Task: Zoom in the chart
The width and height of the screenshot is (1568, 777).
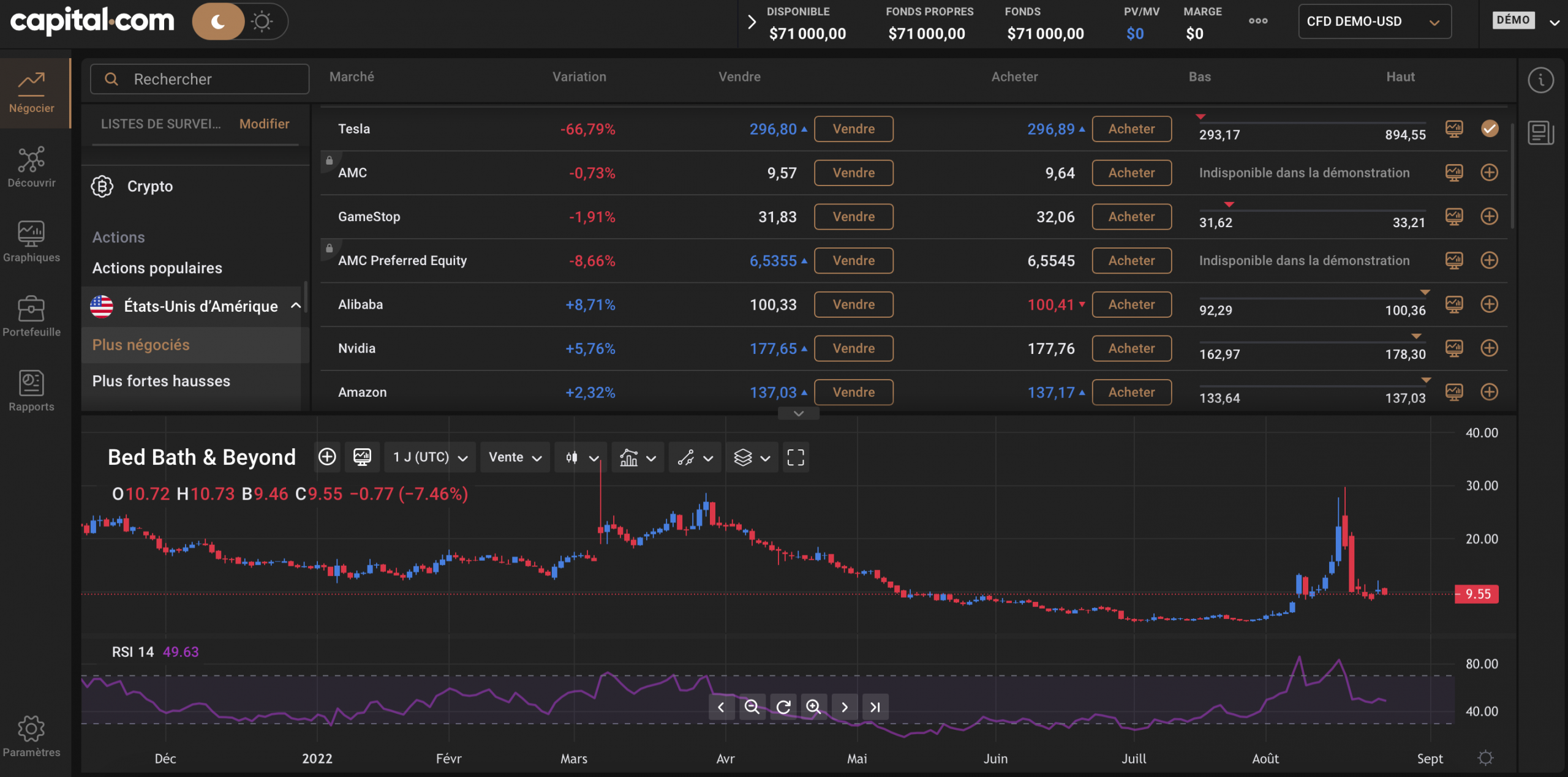Action: 813,707
